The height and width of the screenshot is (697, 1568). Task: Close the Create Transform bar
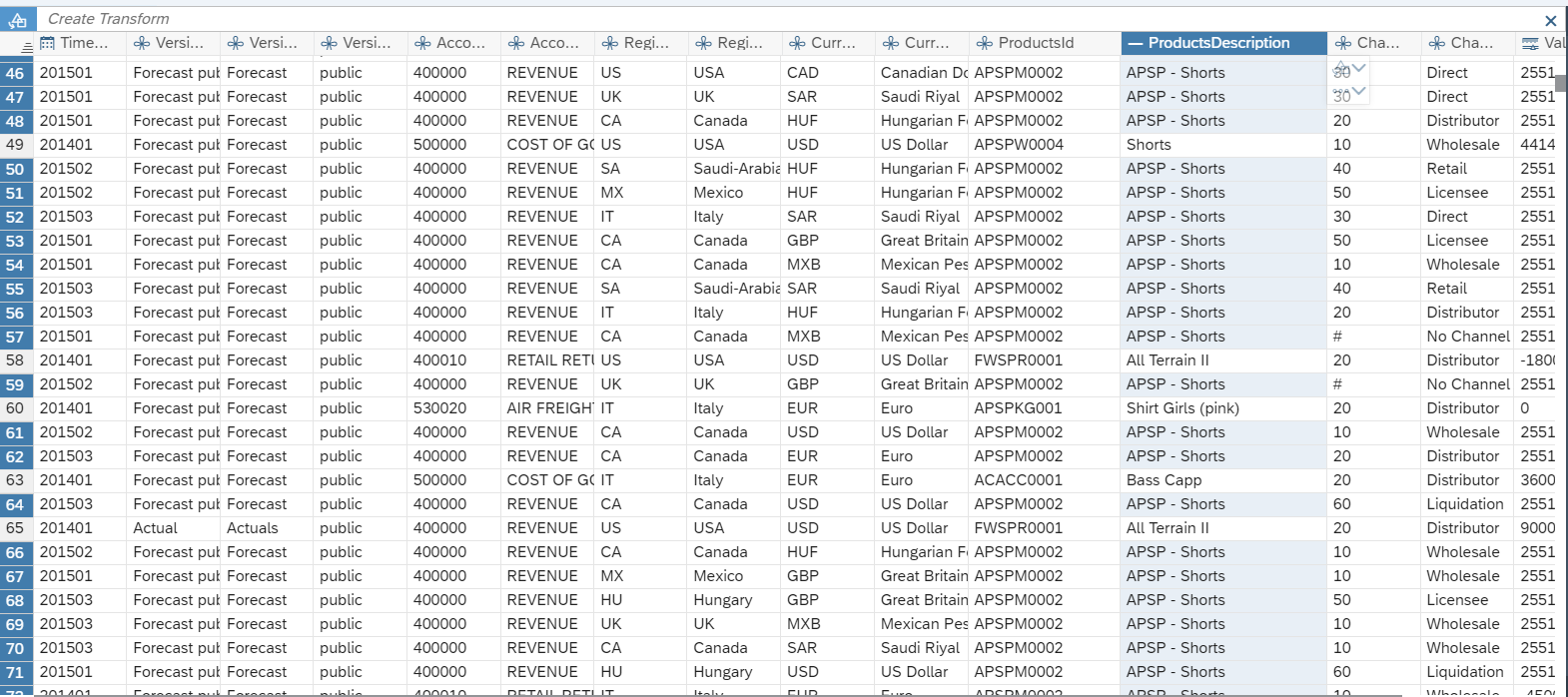coord(1550,20)
